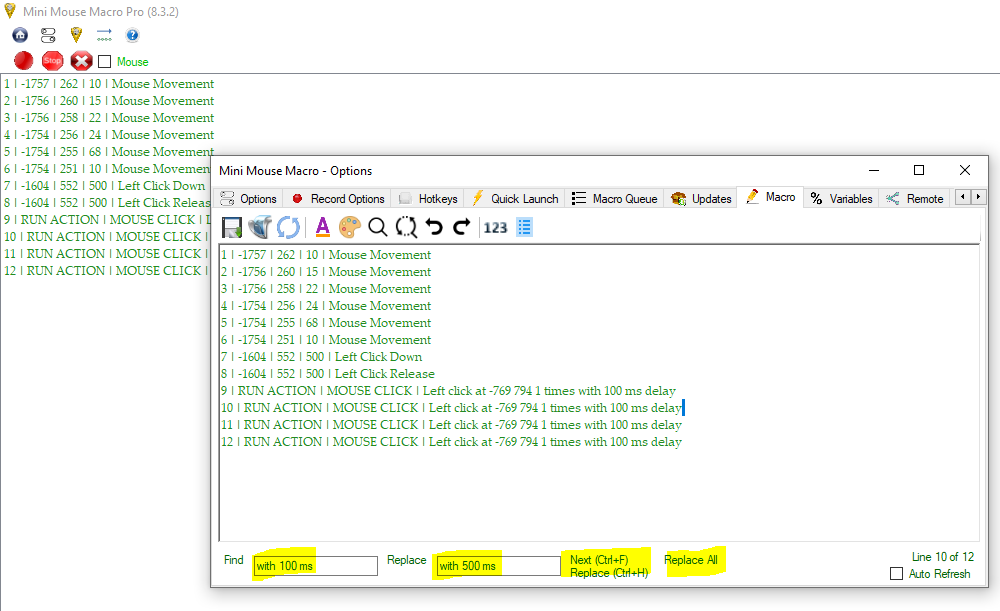
Task: Save macro with the floppy disk icon
Action: [x=232, y=227]
